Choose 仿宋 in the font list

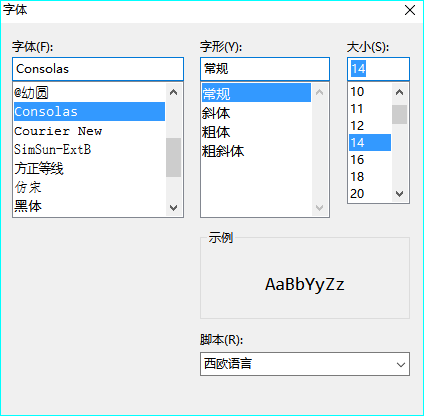click(x=89, y=187)
